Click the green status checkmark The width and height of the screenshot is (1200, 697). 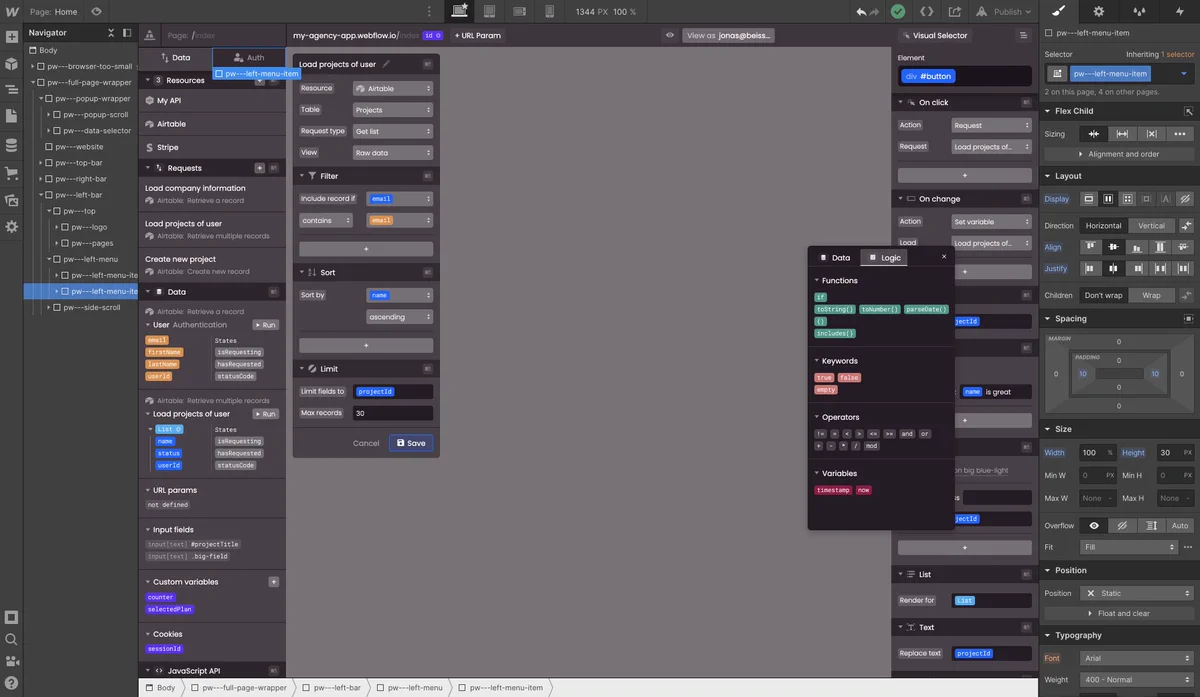pos(898,12)
